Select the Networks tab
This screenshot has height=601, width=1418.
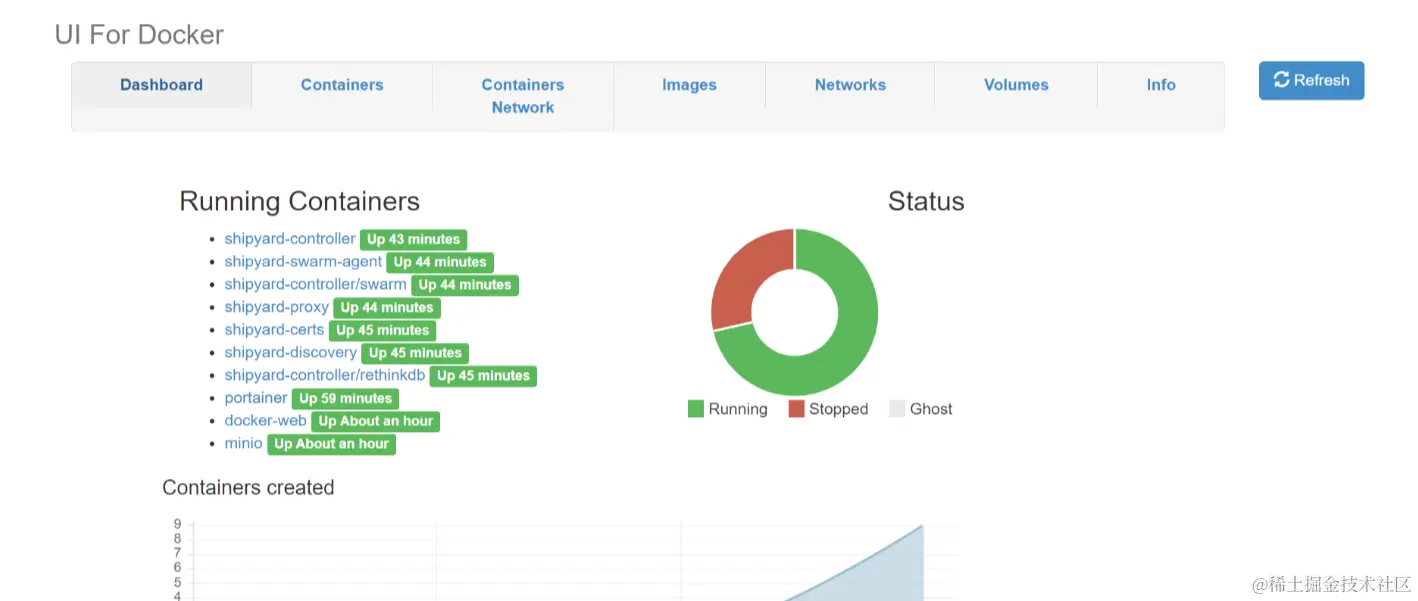point(850,85)
